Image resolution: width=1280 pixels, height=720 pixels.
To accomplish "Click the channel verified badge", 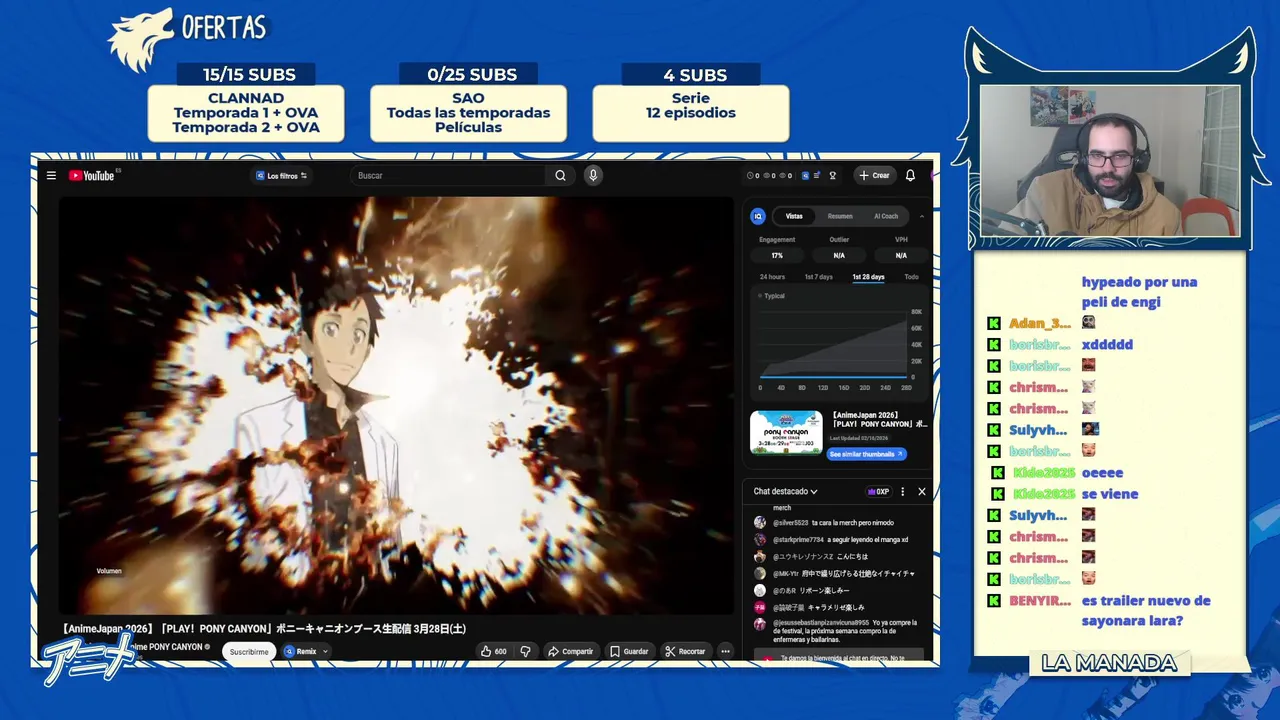I will pos(208,647).
